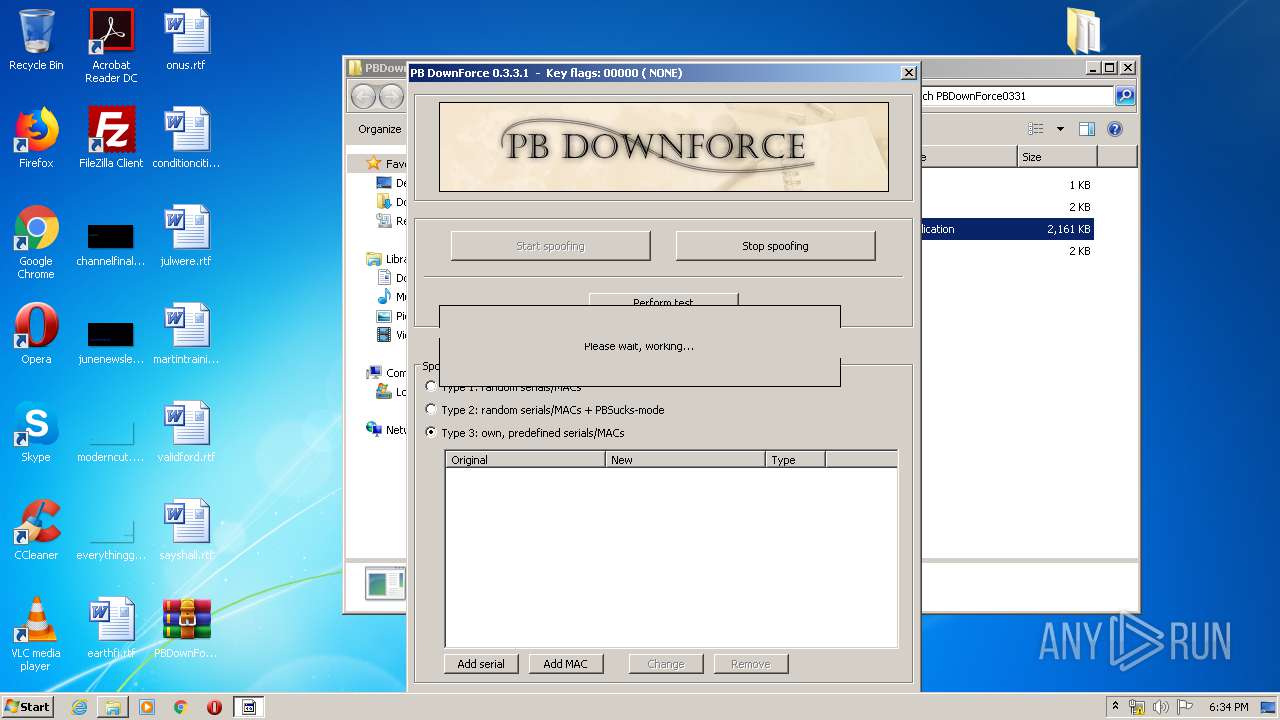Screen dimensions: 1280x720
Task: Select the conditionciti... document icon
Action: [x=186, y=138]
